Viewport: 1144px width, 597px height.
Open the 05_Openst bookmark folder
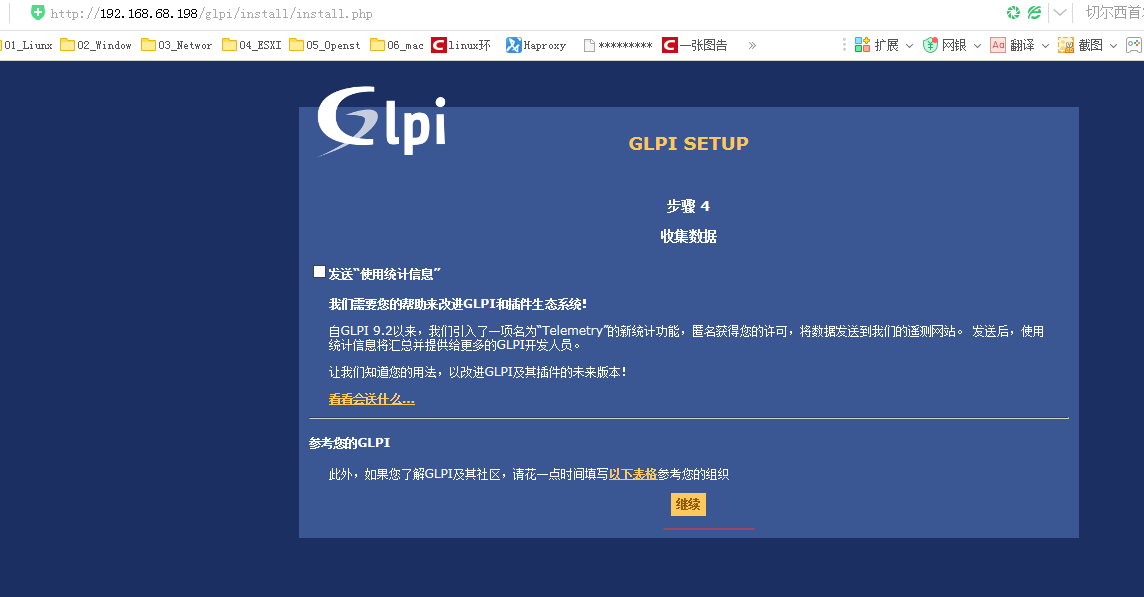pyautogui.click(x=325, y=45)
